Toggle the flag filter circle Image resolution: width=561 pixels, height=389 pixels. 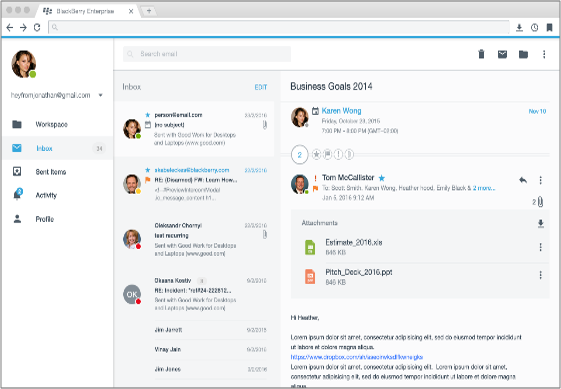coord(327,154)
